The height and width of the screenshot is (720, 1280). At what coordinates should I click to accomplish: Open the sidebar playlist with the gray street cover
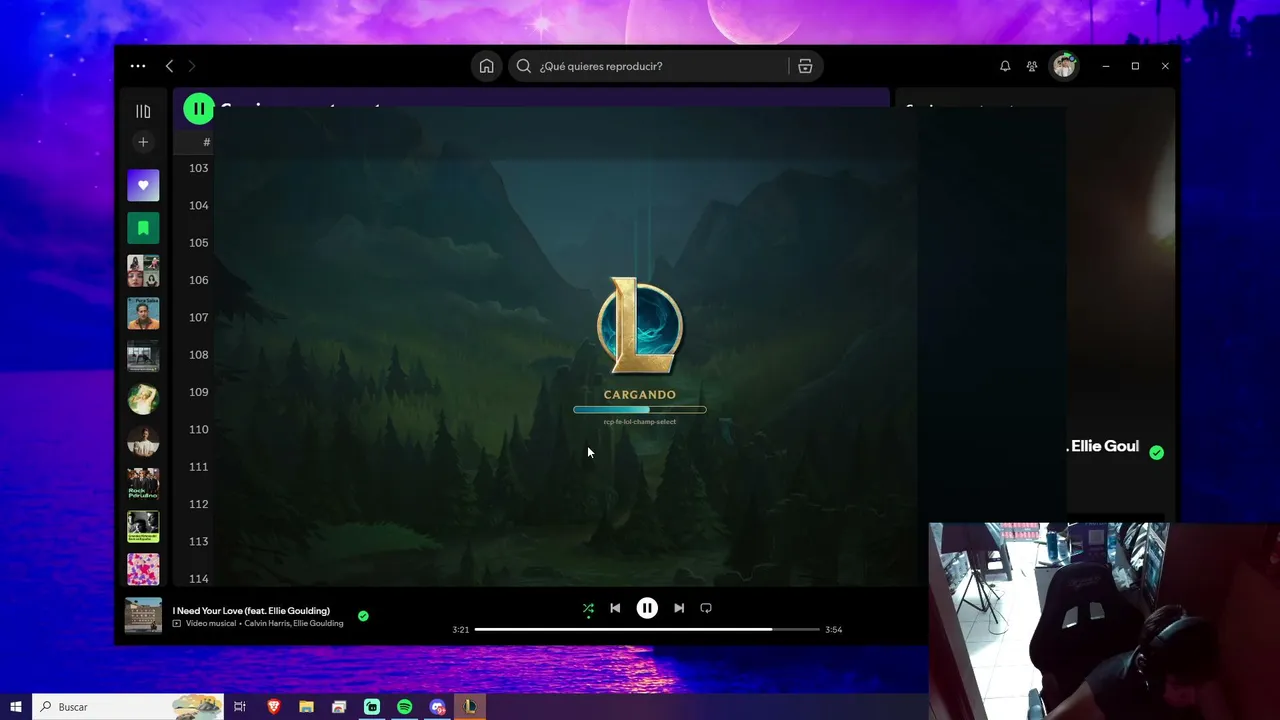coord(143,356)
